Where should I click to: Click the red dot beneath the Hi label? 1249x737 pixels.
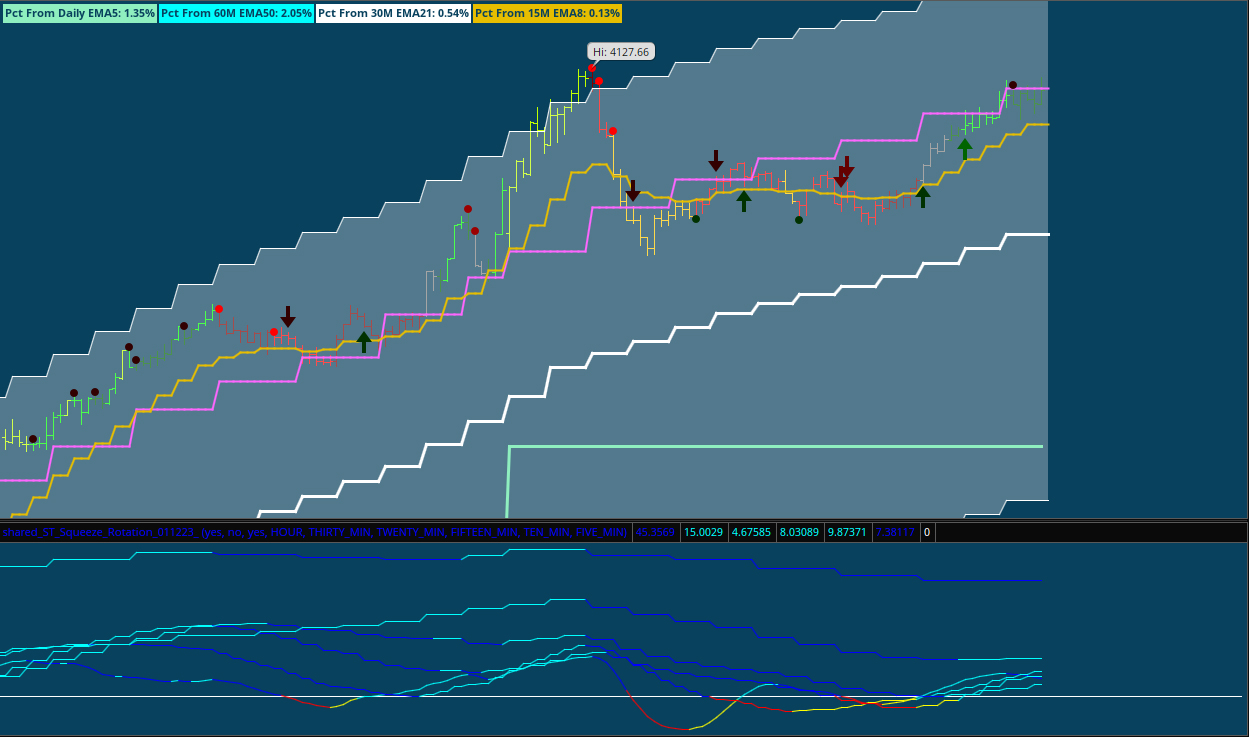point(592,69)
